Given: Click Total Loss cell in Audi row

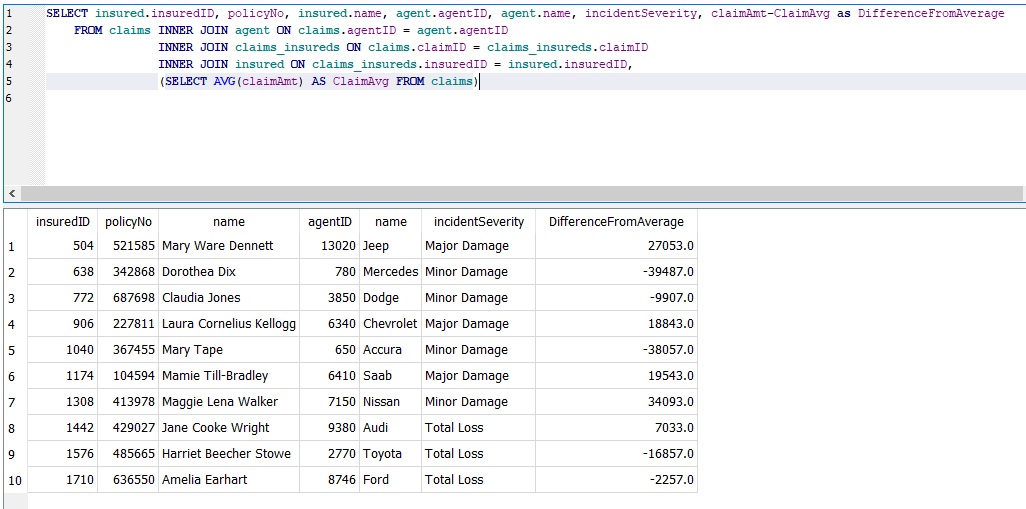Looking at the screenshot, I should pos(479,428).
